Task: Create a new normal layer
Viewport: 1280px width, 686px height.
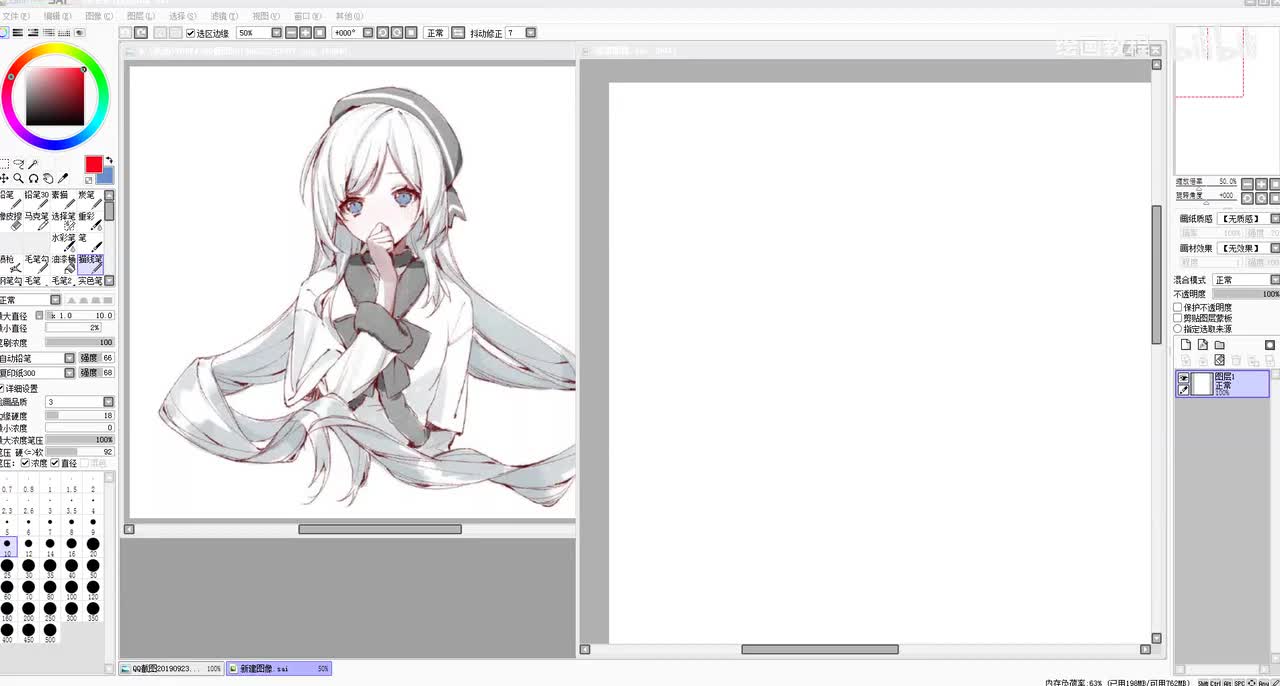Action: [x=1186, y=345]
